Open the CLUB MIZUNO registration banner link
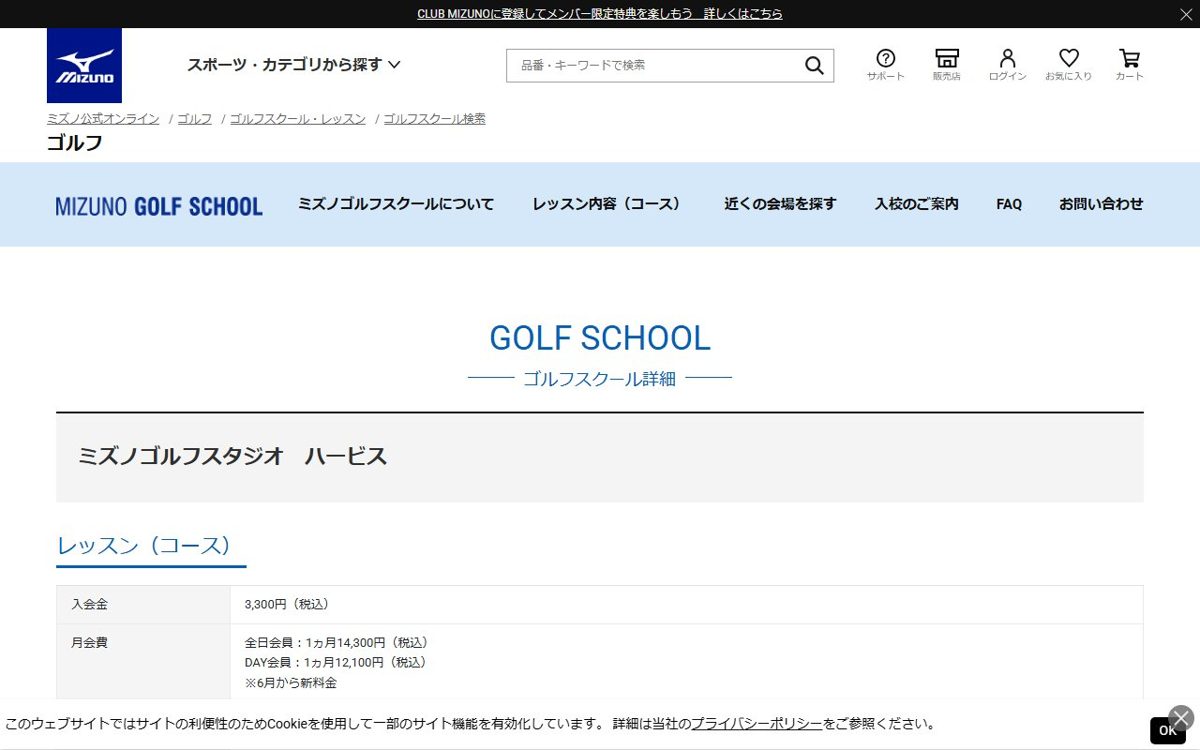Viewport: 1200px width, 750px height. 600,14
